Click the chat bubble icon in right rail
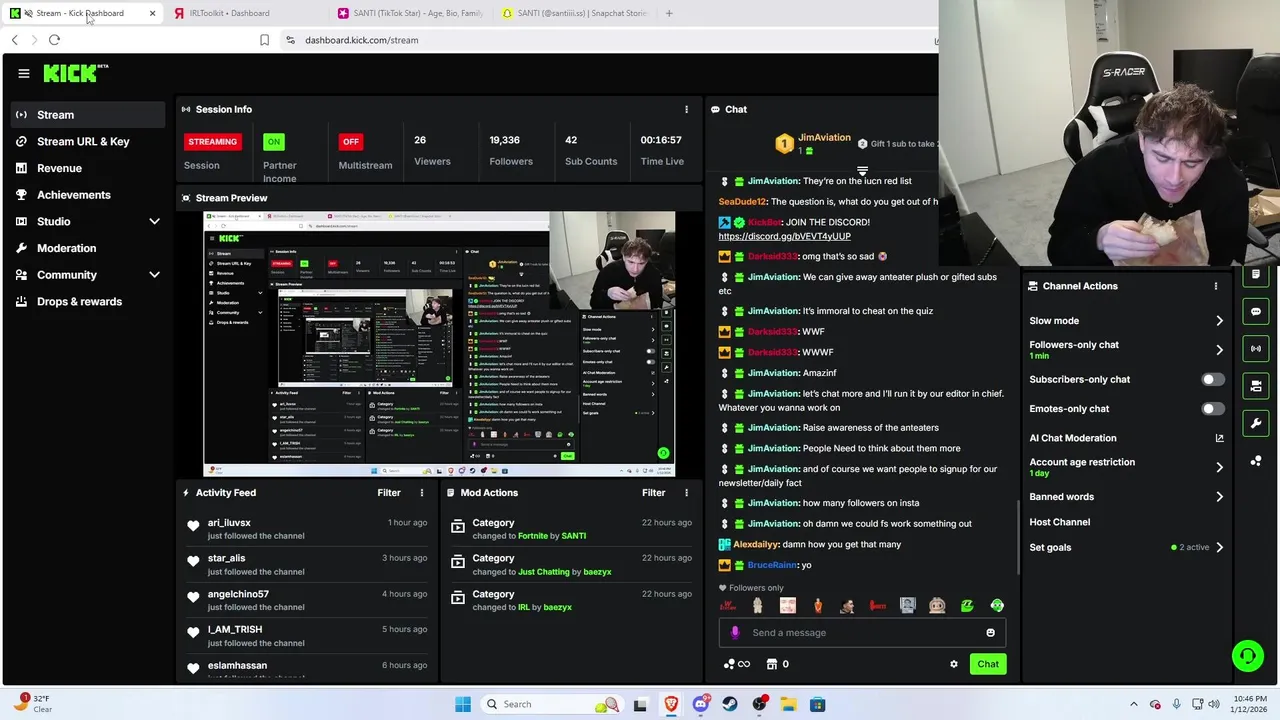1280x720 pixels. click(1256, 311)
